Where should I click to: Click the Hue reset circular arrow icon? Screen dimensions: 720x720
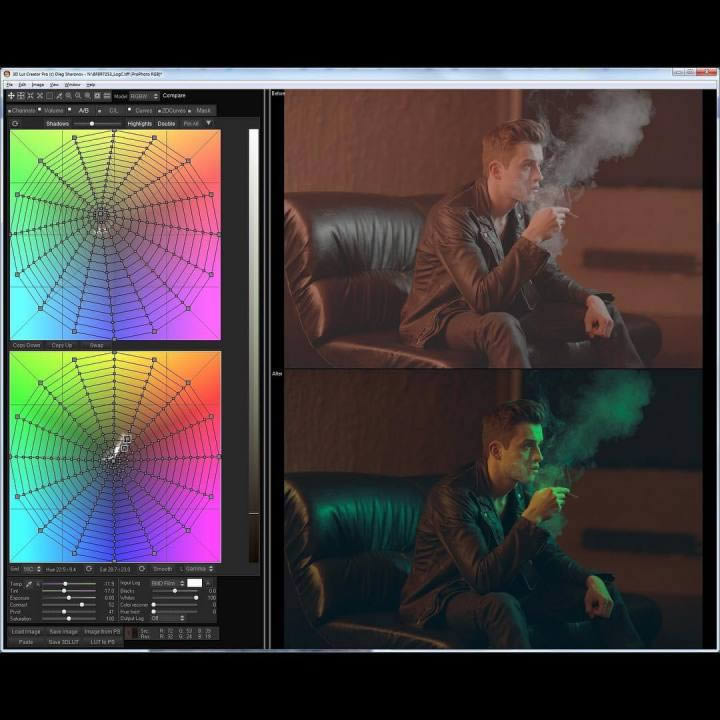coord(89,569)
